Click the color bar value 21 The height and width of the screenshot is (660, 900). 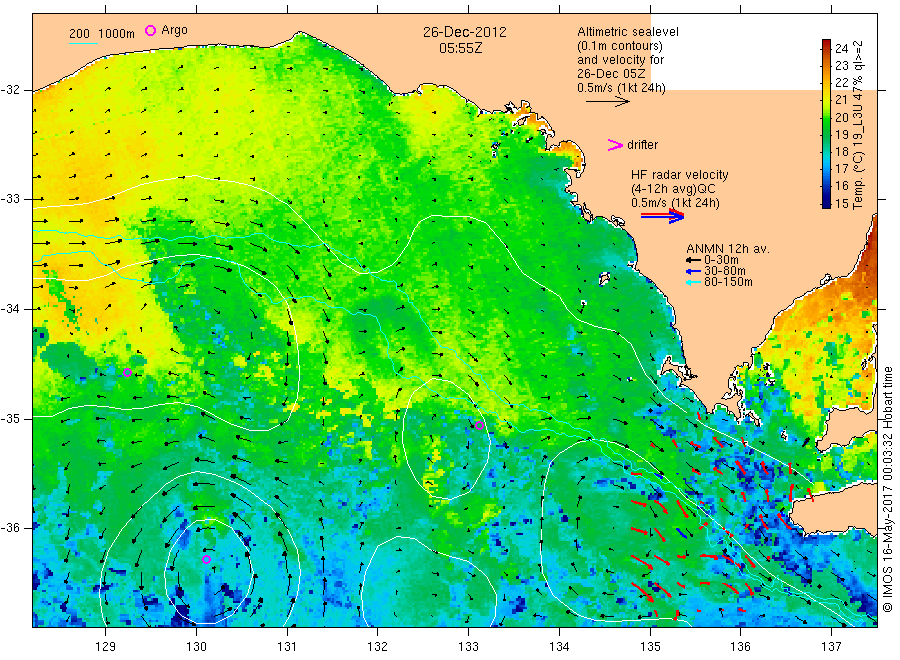click(841, 100)
